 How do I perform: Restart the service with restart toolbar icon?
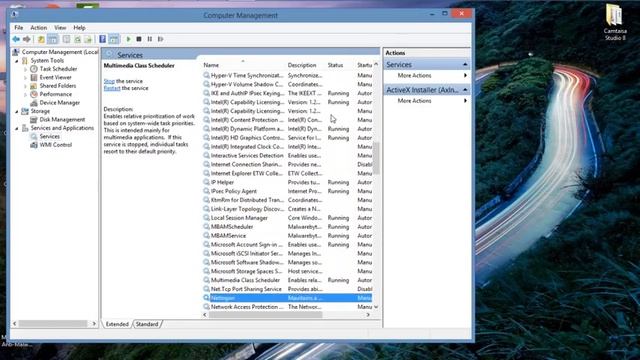tap(161, 39)
